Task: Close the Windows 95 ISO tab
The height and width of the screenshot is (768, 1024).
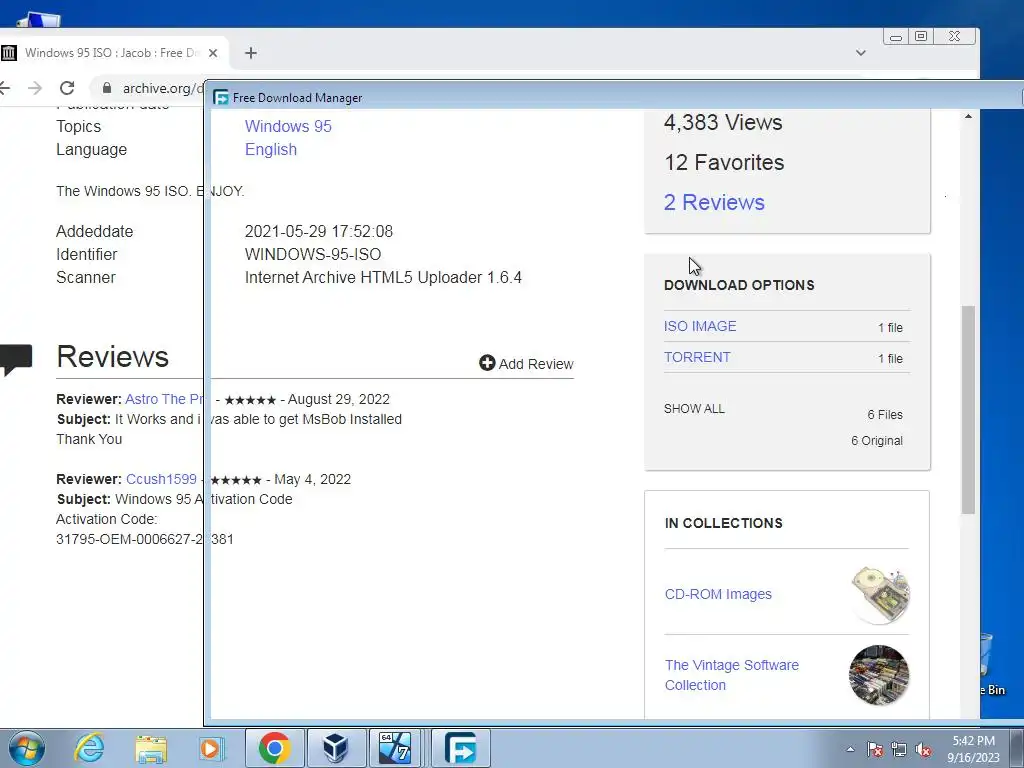Action: tap(213, 53)
